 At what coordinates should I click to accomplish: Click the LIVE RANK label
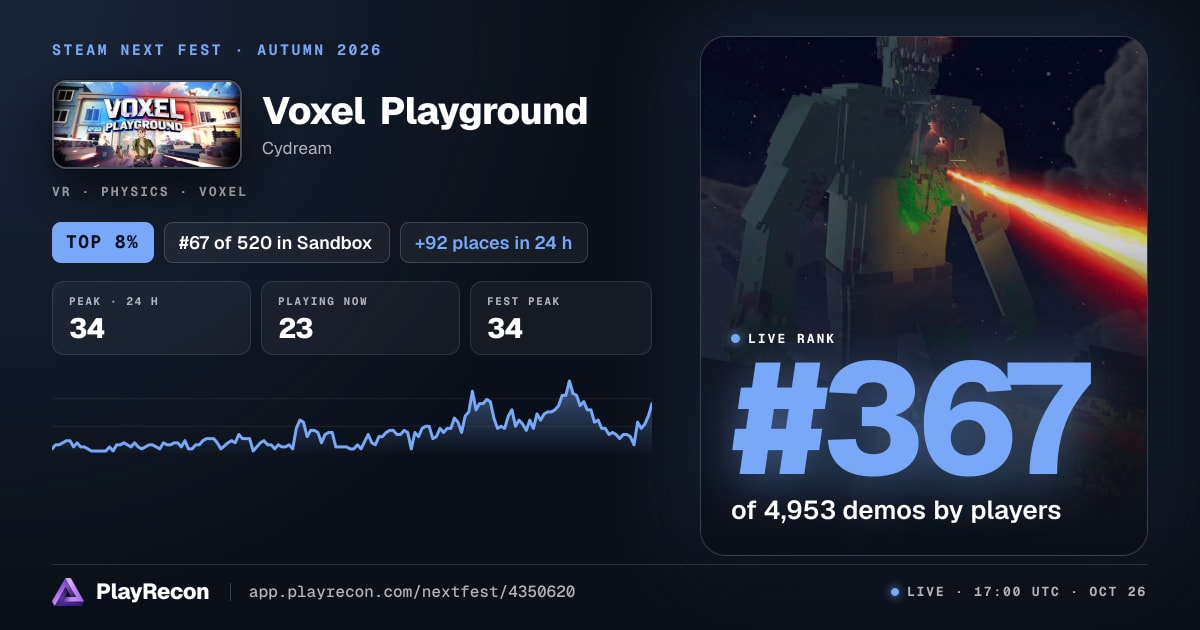(x=791, y=339)
